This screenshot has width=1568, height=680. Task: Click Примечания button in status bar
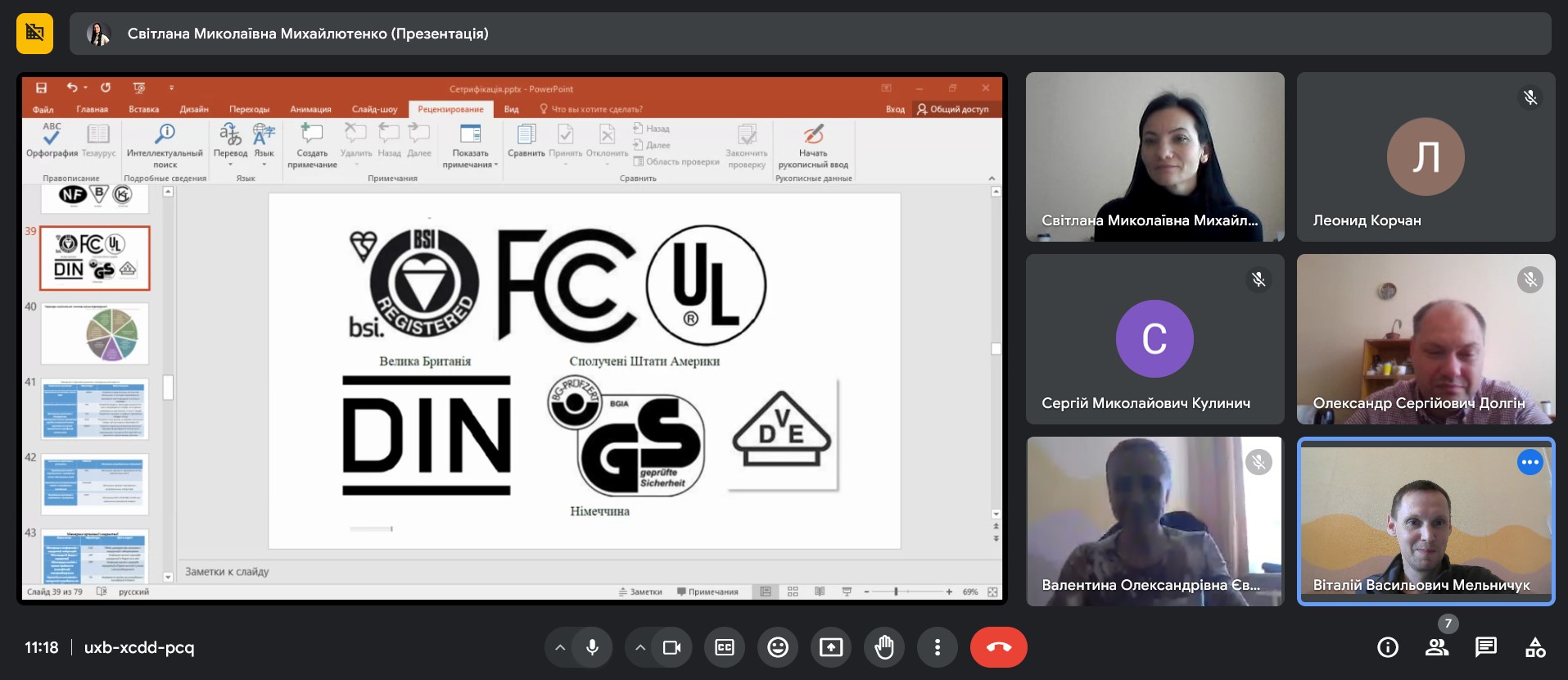tap(707, 592)
